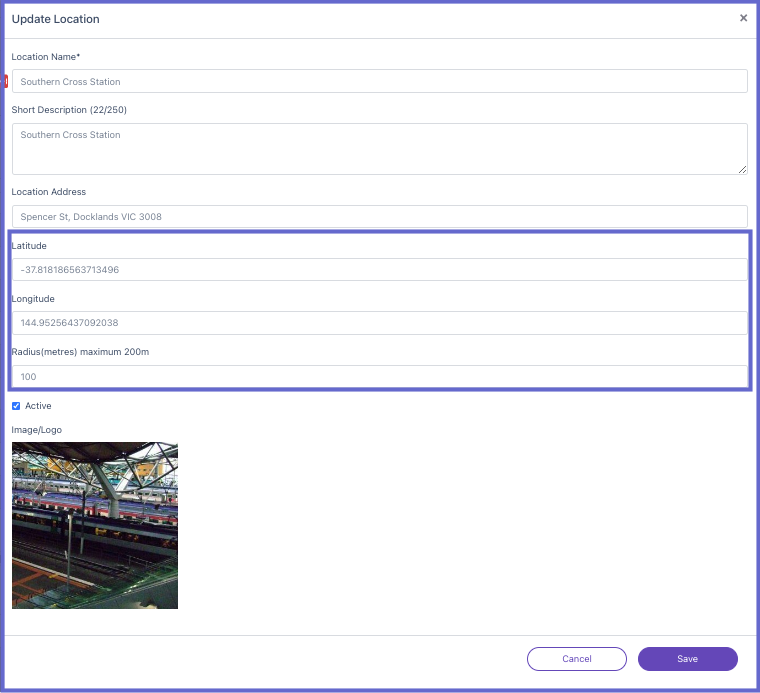Close the Update Location dialog
Image resolution: width=760 pixels, height=693 pixels.
(743, 18)
